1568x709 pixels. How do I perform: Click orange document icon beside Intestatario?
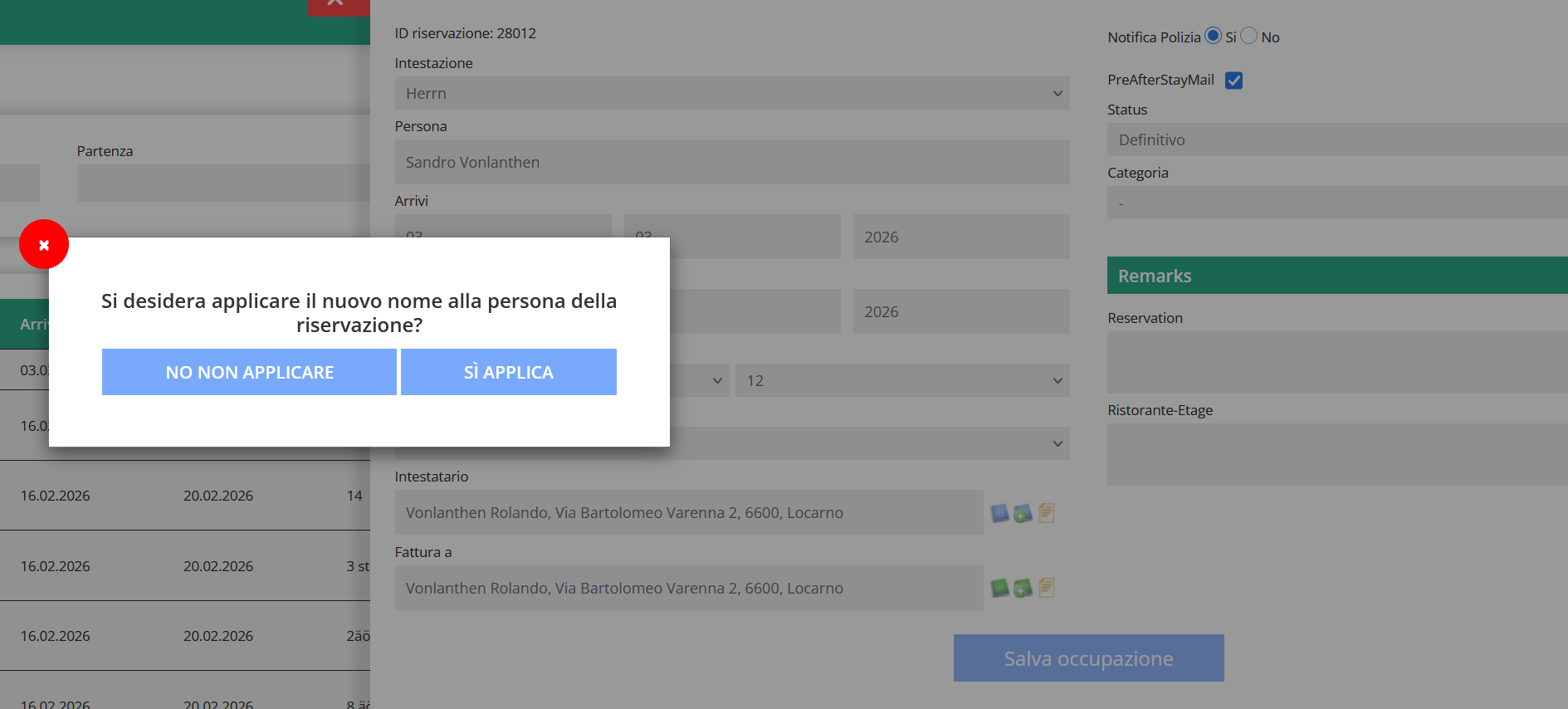pos(1047,512)
